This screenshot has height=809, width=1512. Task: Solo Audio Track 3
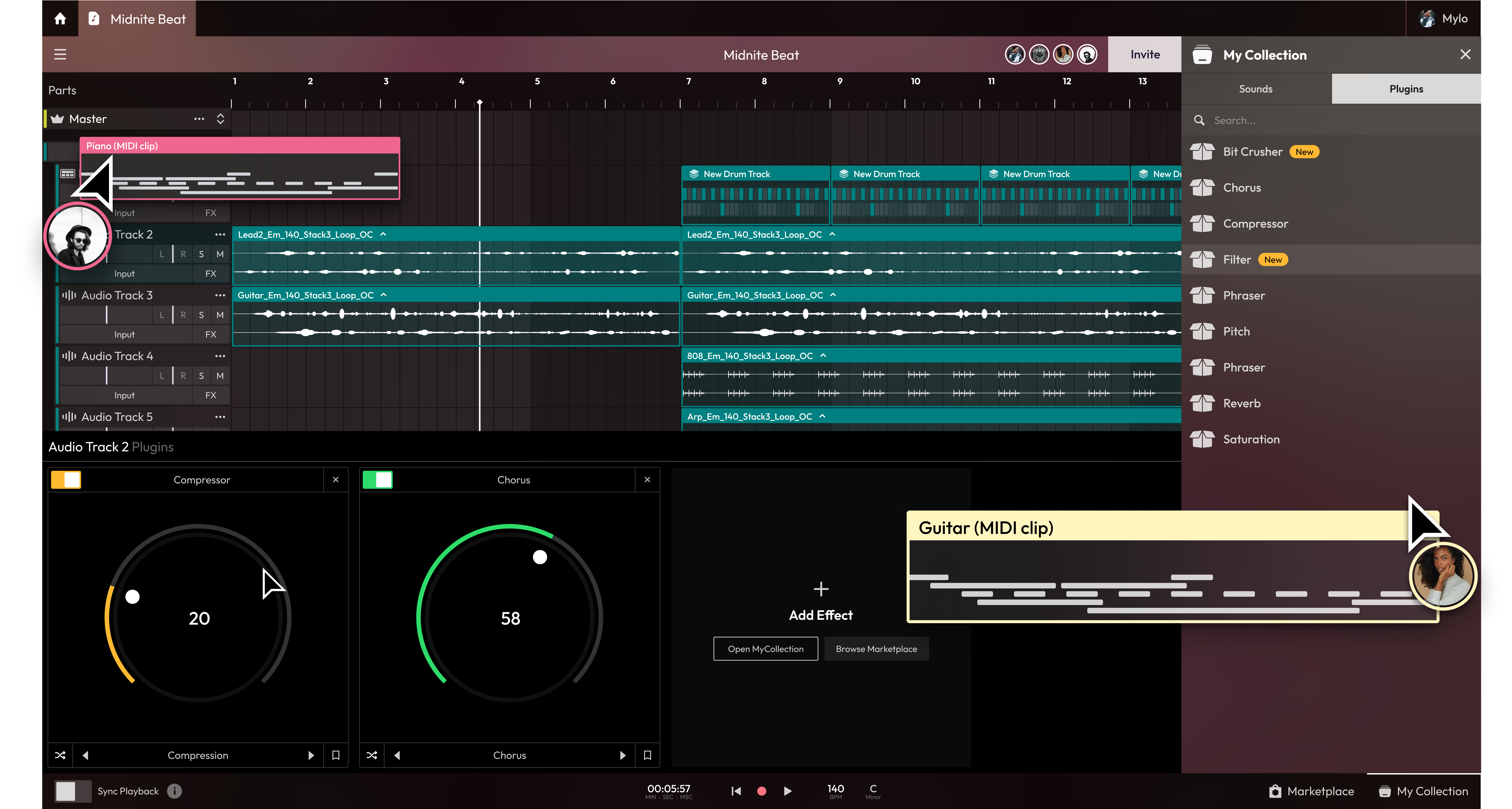(x=201, y=315)
